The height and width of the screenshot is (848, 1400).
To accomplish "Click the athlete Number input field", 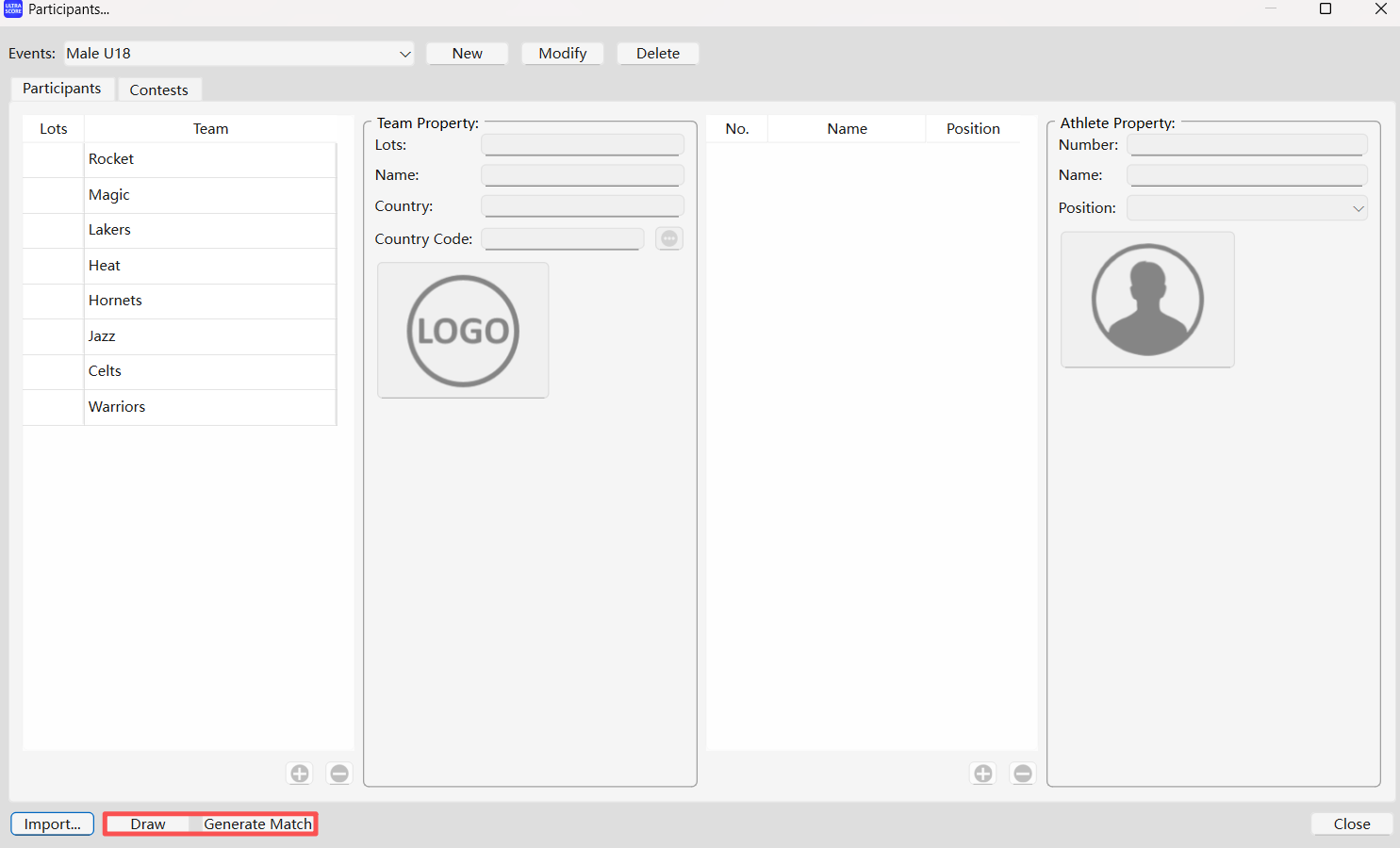I will pos(1246,145).
